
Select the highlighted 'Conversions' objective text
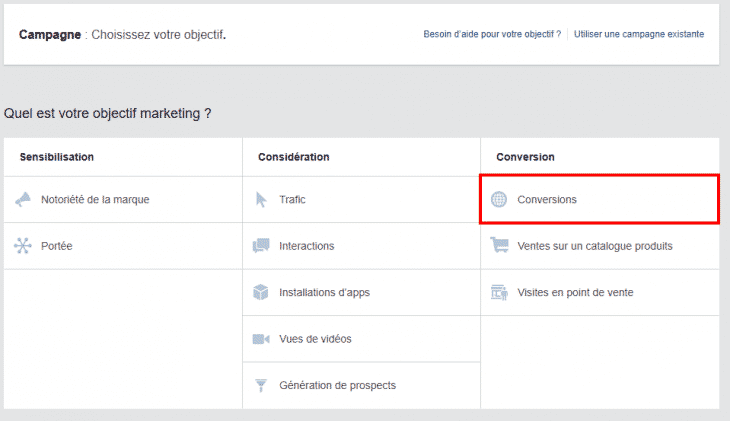pos(547,200)
